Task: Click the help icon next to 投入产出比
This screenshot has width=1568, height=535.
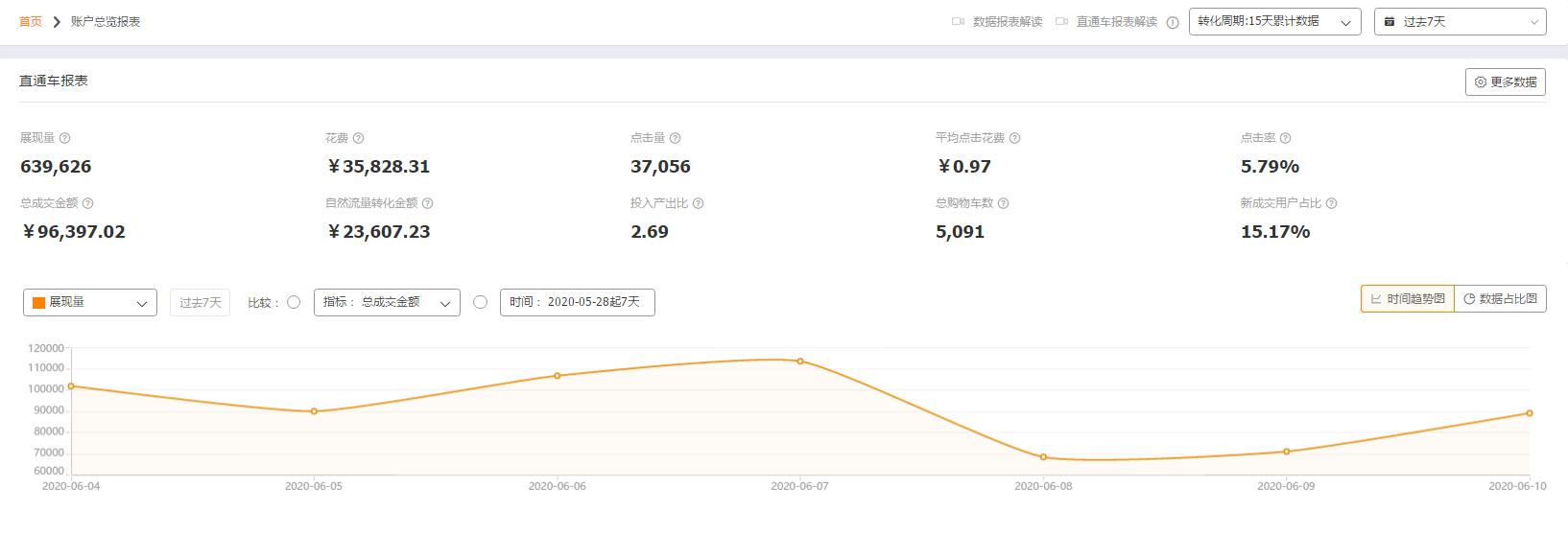Action: (x=698, y=203)
